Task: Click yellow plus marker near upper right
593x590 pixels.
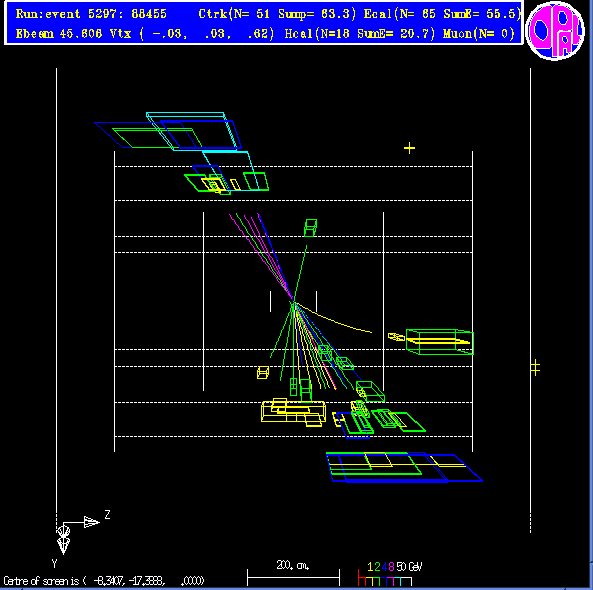Action: click(409, 148)
